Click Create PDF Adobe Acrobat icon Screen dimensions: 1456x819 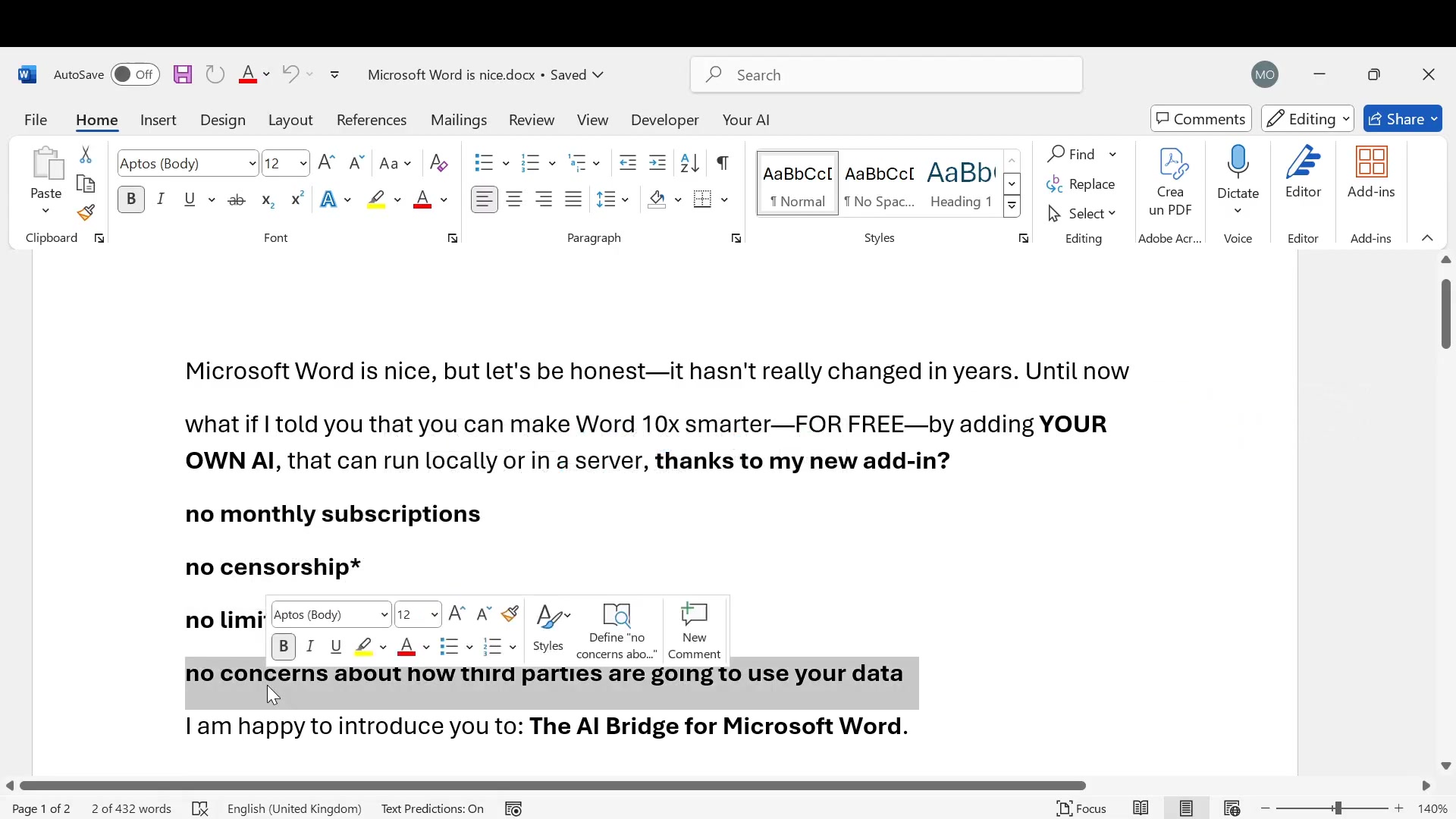[1170, 182]
